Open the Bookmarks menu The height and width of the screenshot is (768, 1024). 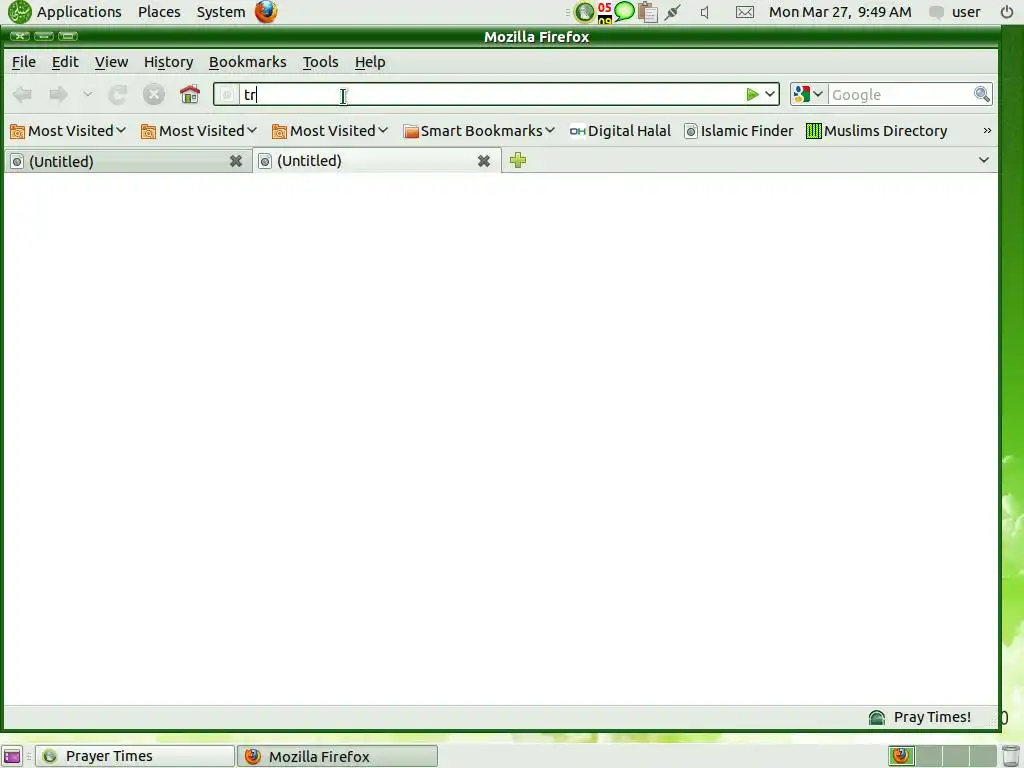[248, 62]
